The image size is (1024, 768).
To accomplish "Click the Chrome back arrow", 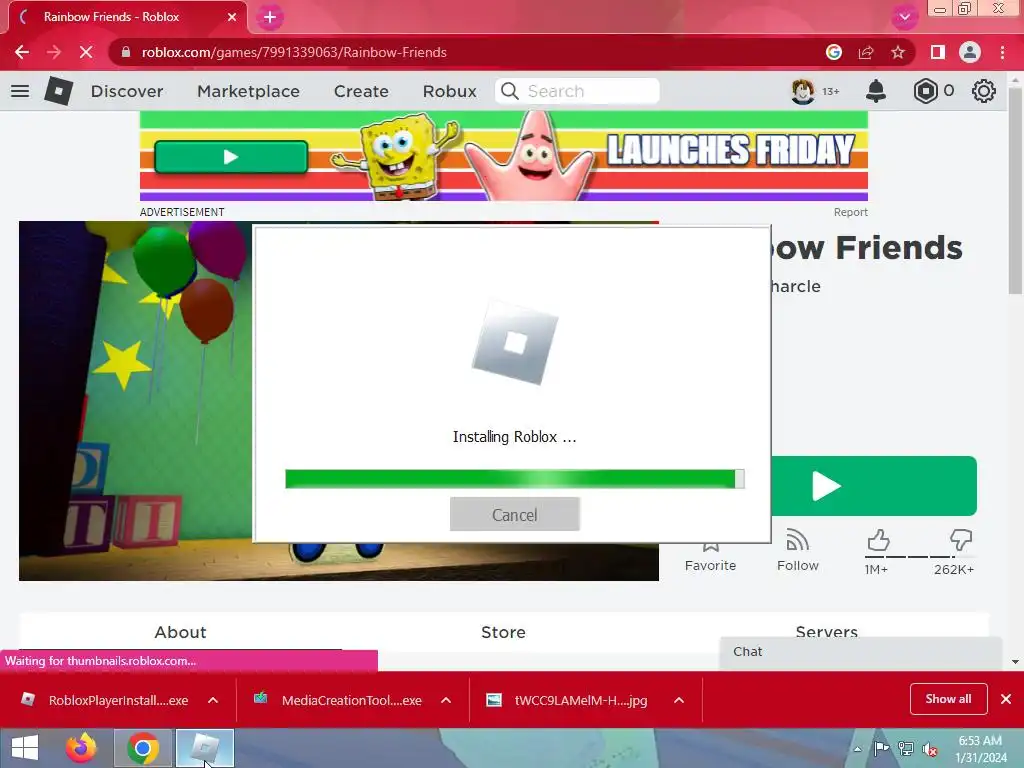I will (22, 52).
